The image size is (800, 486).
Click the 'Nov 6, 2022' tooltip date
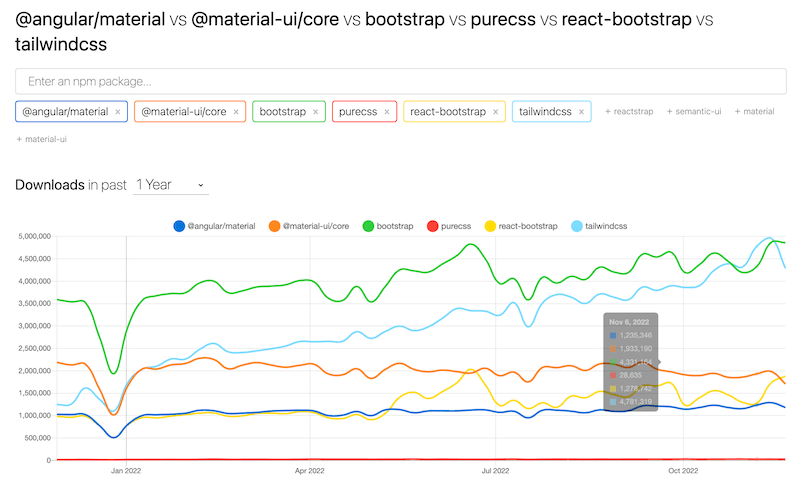[x=629, y=322]
